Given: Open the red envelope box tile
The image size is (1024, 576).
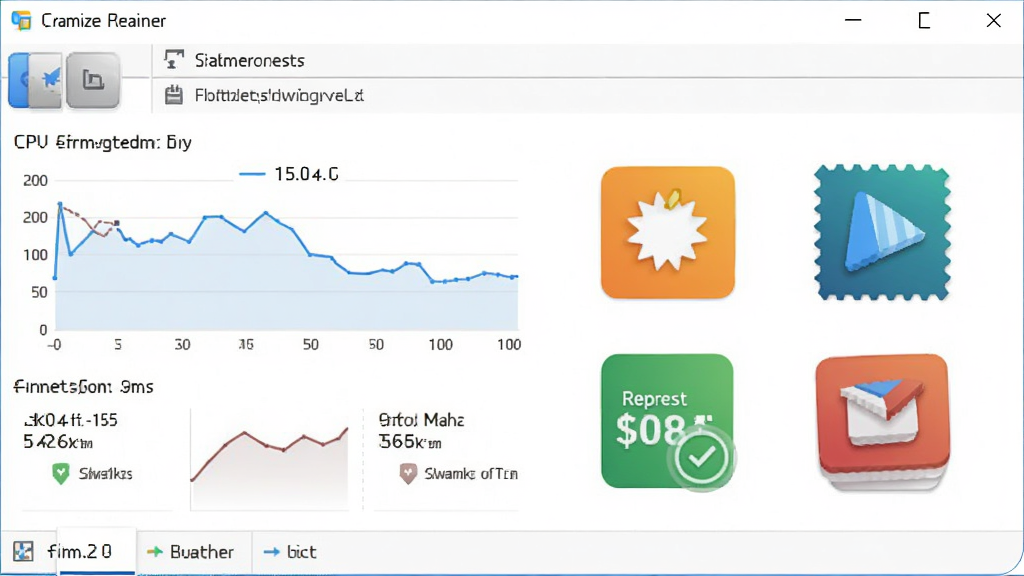Looking at the screenshot, I should (x=882, y=422).
